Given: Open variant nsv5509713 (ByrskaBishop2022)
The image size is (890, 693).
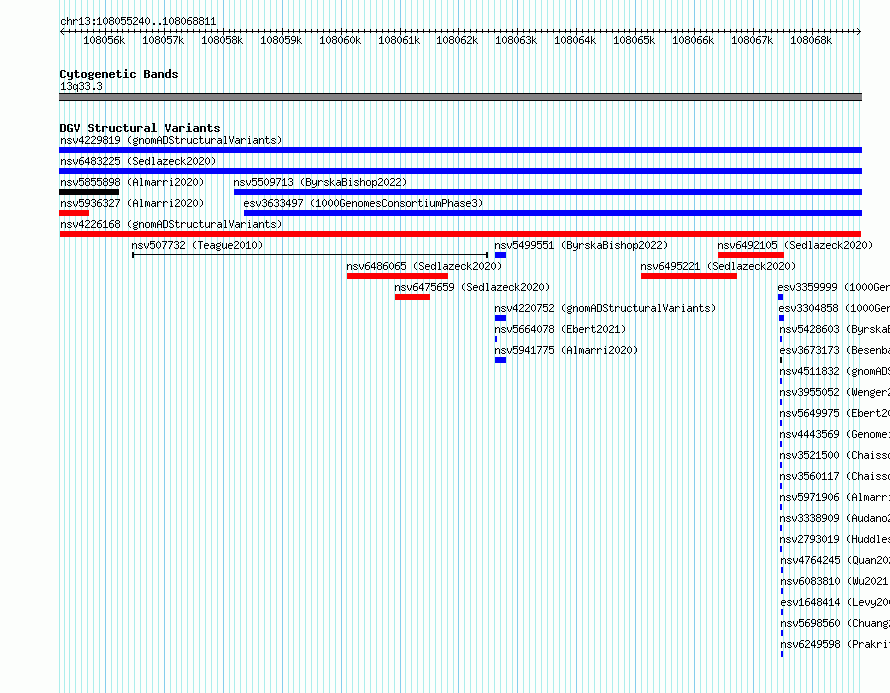Looking at the screenshot, I should click(x=320, y=182).
